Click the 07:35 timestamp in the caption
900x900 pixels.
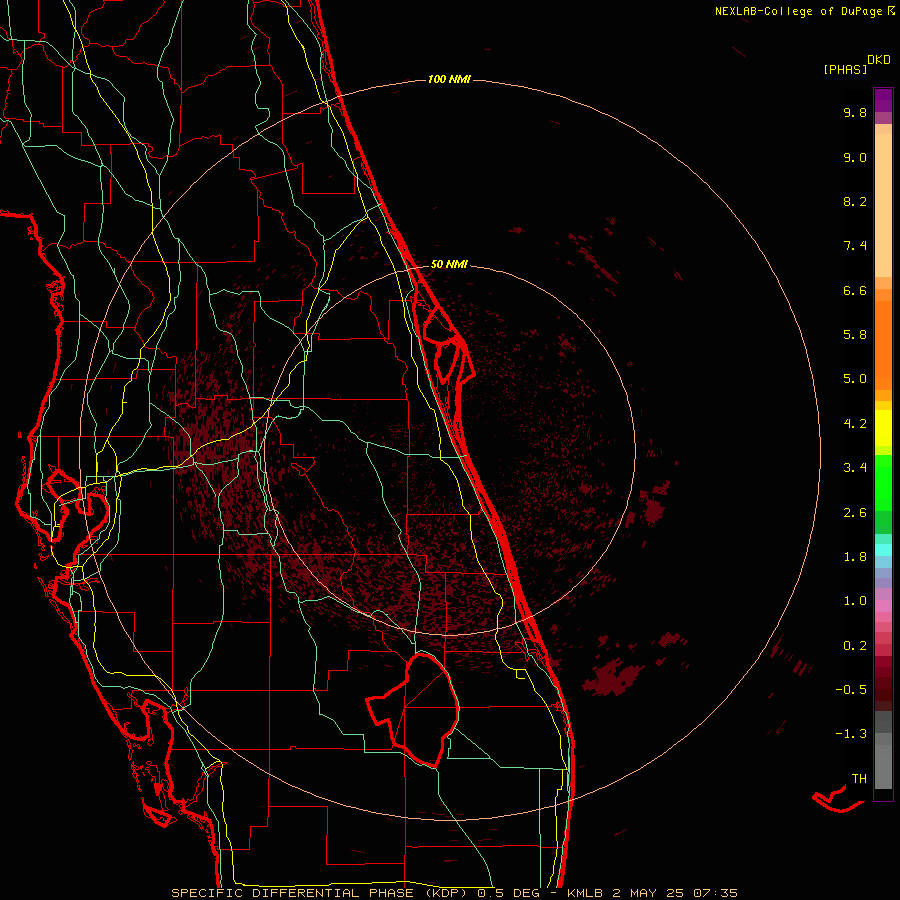click(x=715, y=893)
